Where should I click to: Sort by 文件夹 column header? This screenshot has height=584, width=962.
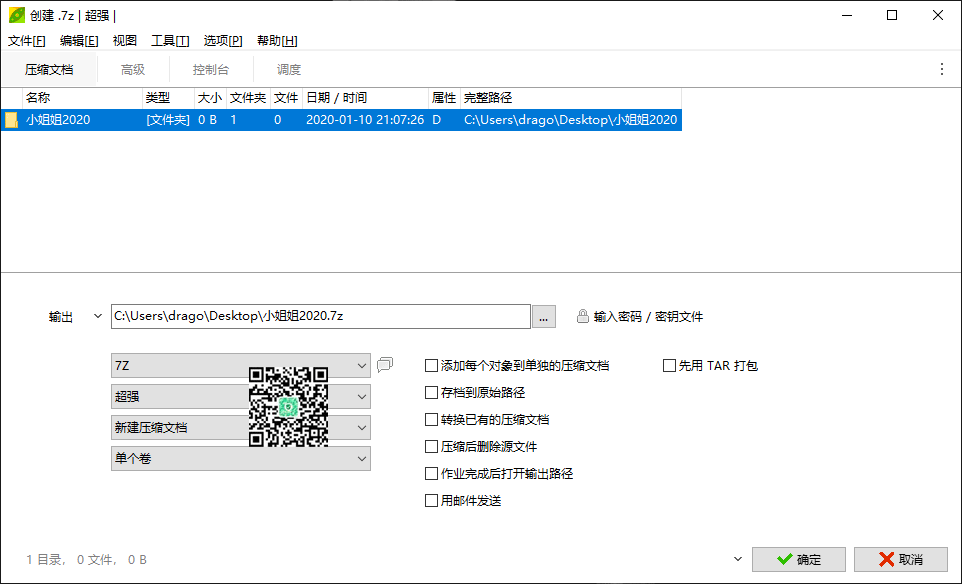(248, 98)
